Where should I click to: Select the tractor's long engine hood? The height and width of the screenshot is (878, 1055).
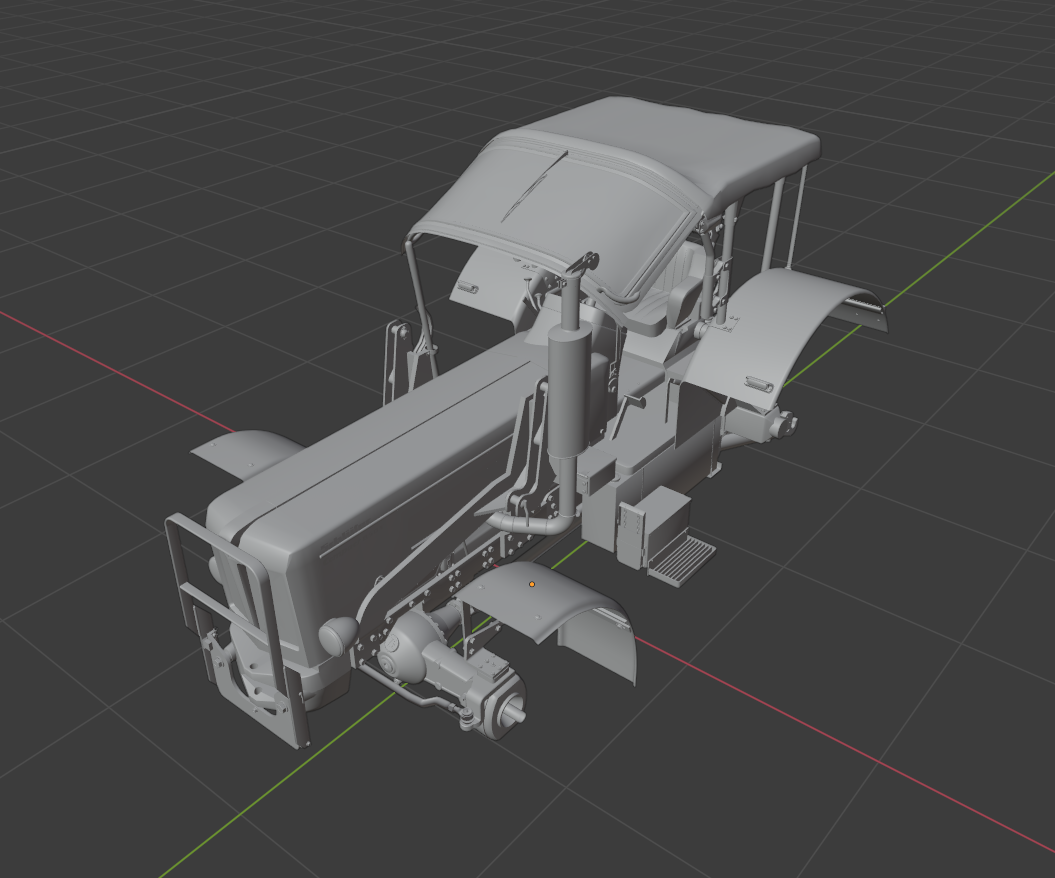pos(404,464)
